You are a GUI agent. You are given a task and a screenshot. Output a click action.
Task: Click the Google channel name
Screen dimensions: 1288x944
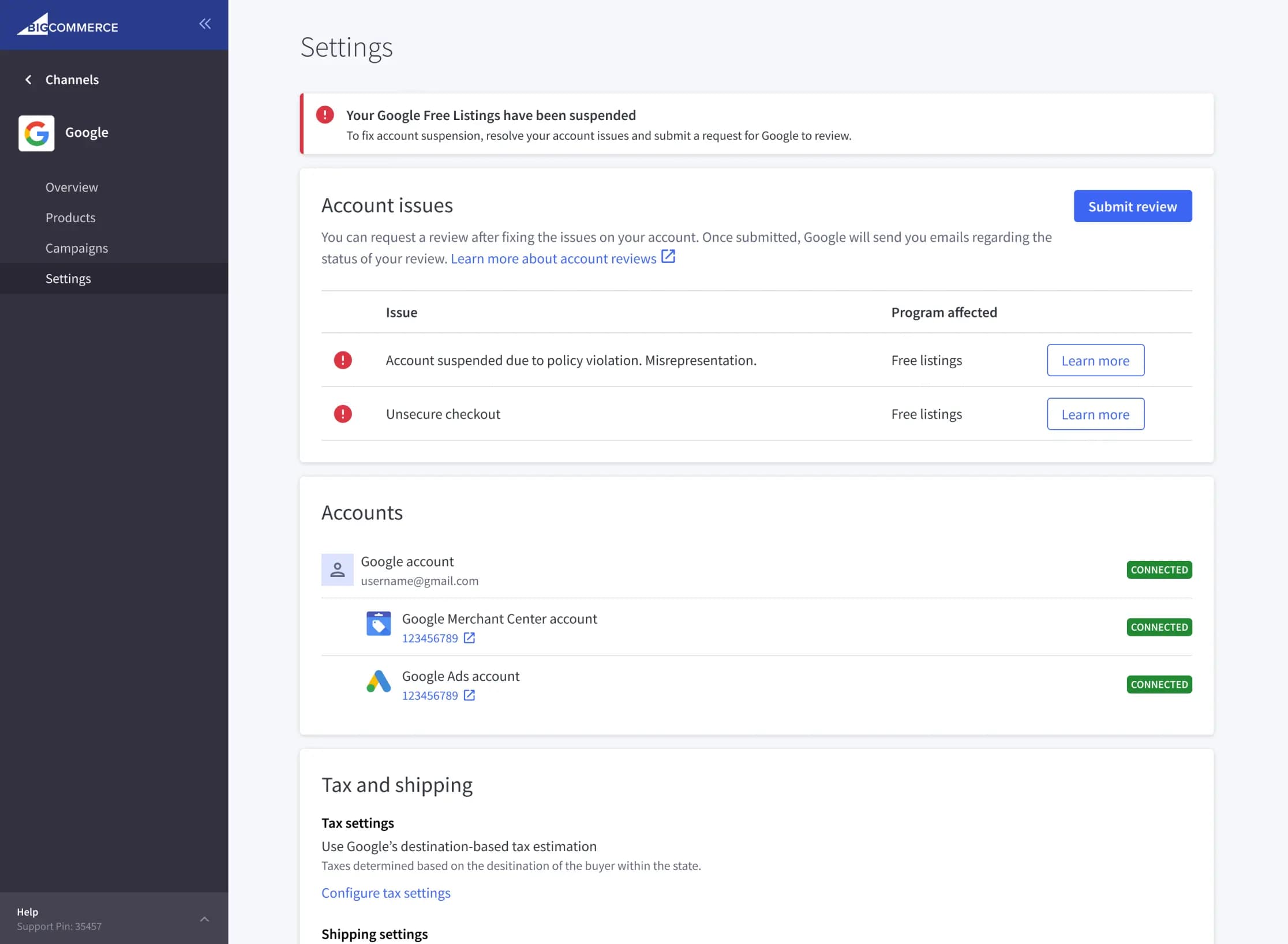coord(87,132)
